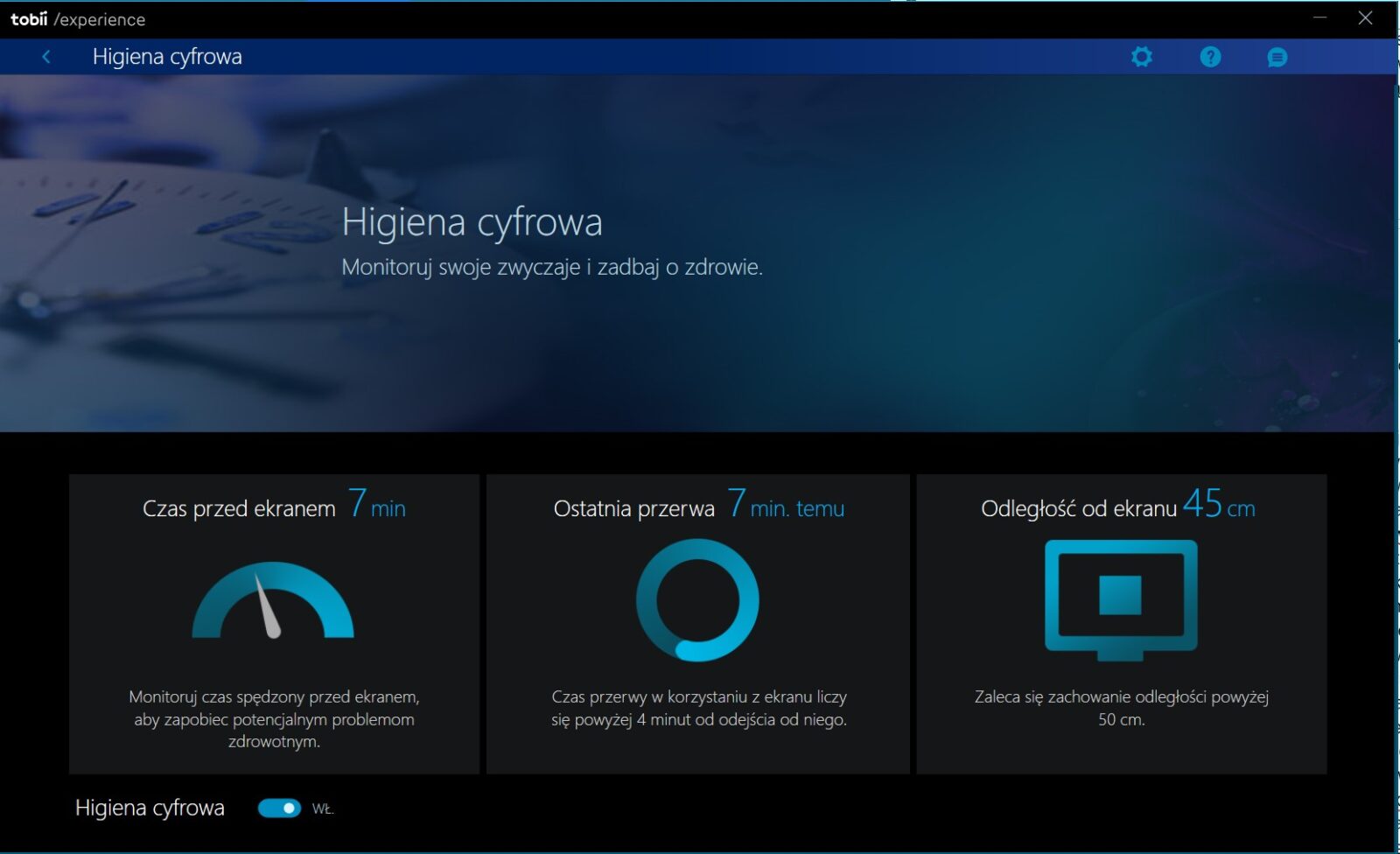Click the last break ring indicator
The width and height of the screenshot is (1400, 854).
pyautogui.click(x=697, y=600)
